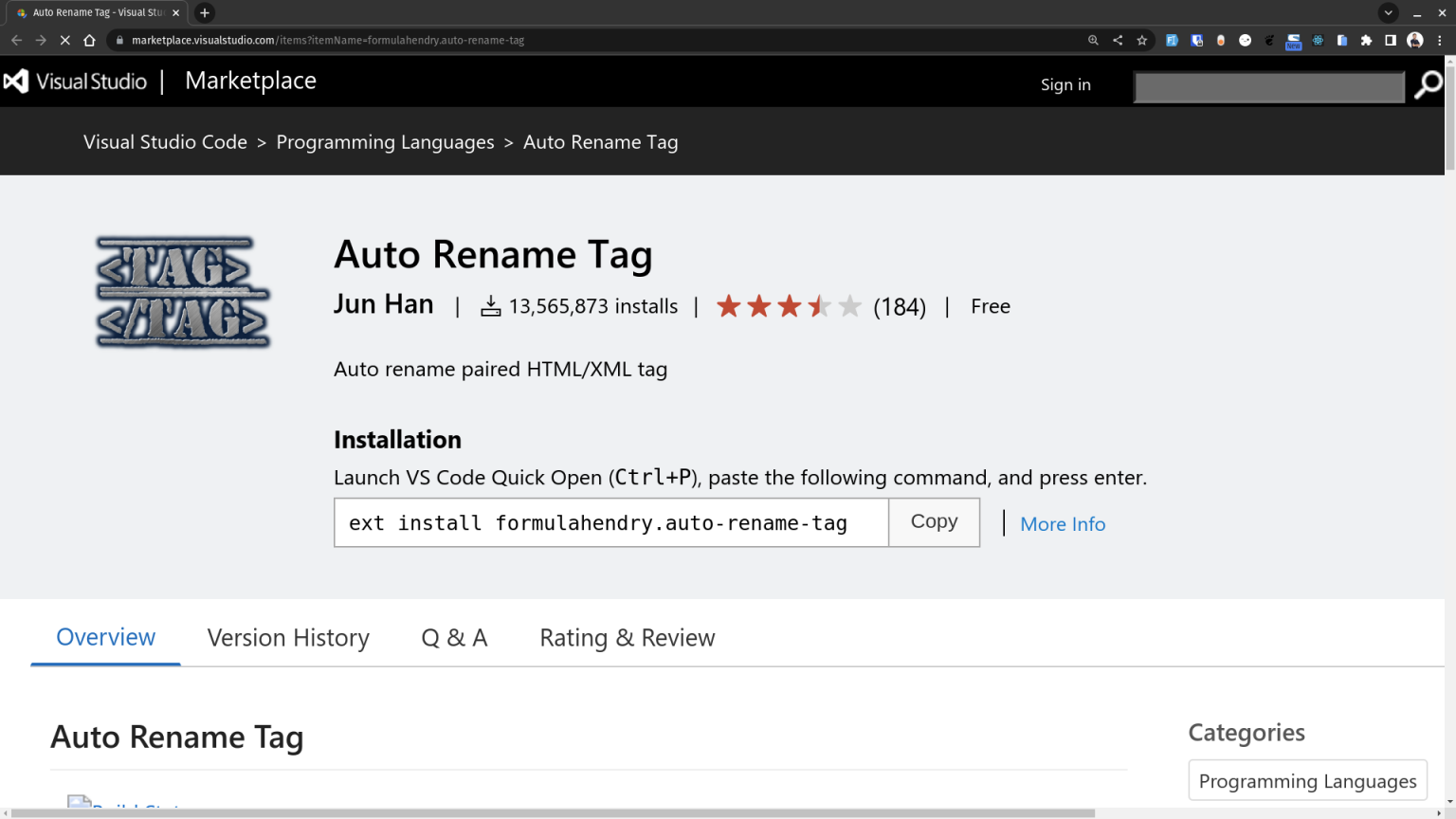
Task: Bookmark this page with the star icon
Action: pos(1142,40)
